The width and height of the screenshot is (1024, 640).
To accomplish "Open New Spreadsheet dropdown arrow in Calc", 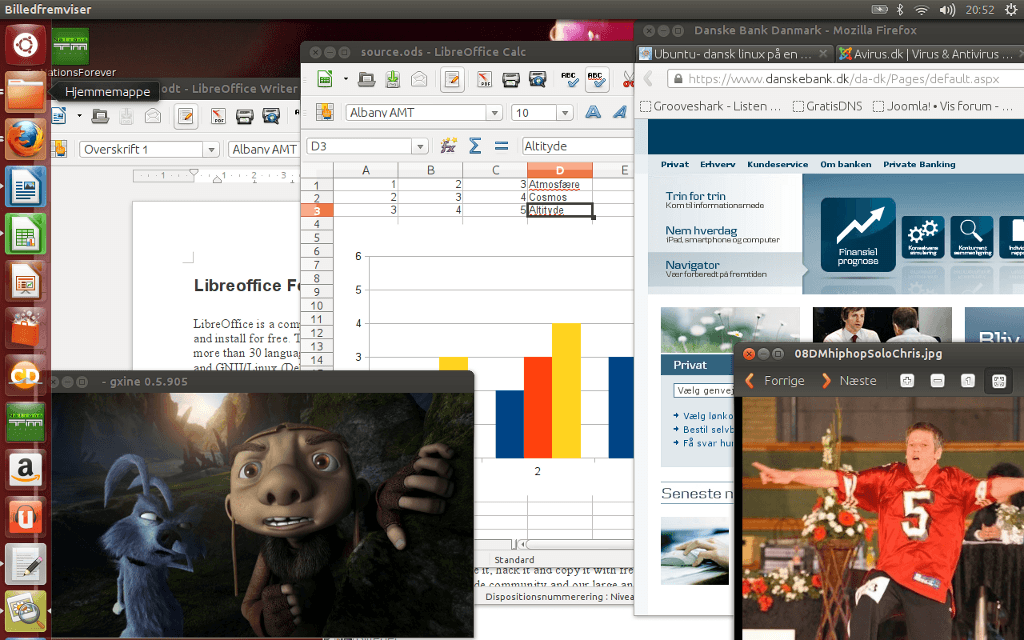I will click(345, 79).
